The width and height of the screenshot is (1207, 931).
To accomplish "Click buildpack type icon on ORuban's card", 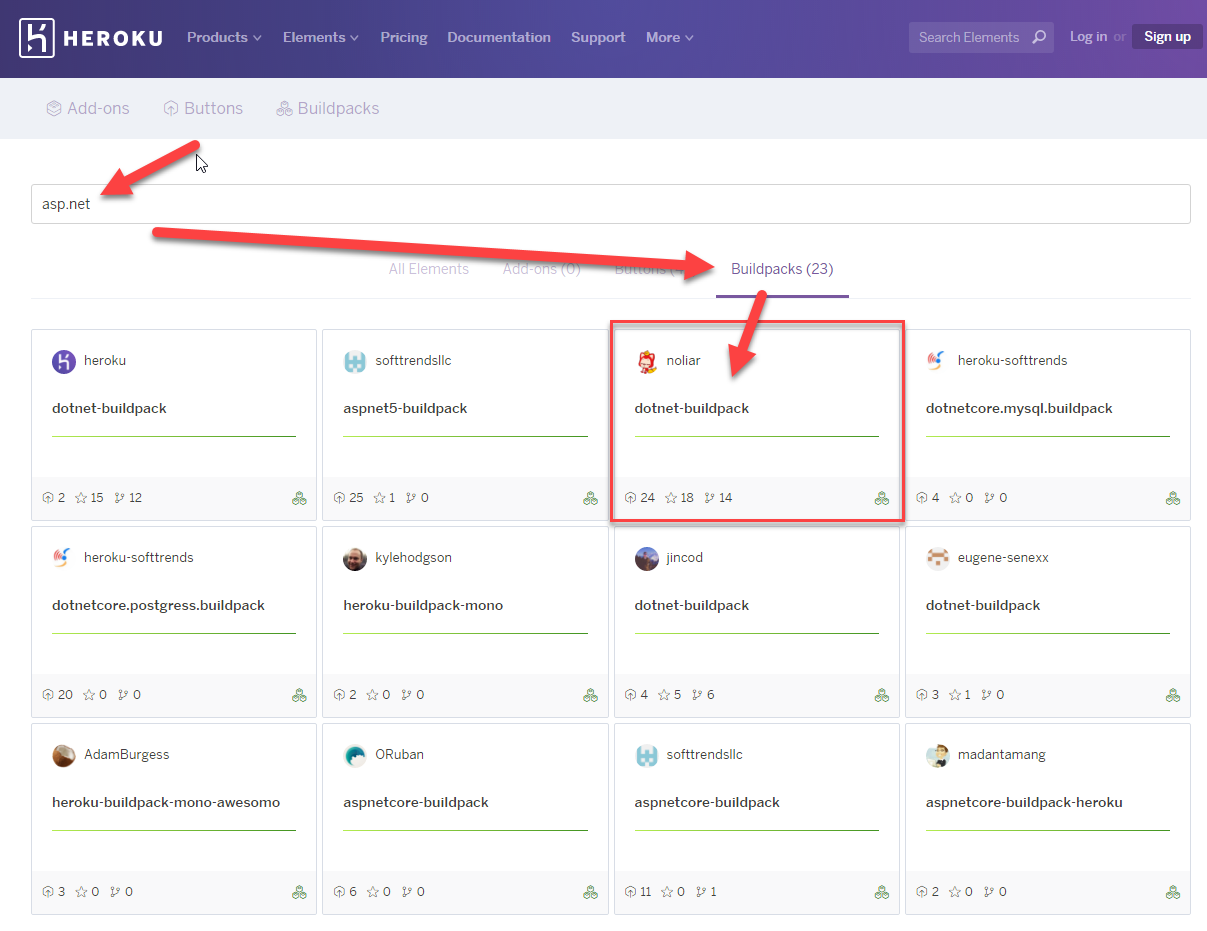I will (x=591, y=892).
